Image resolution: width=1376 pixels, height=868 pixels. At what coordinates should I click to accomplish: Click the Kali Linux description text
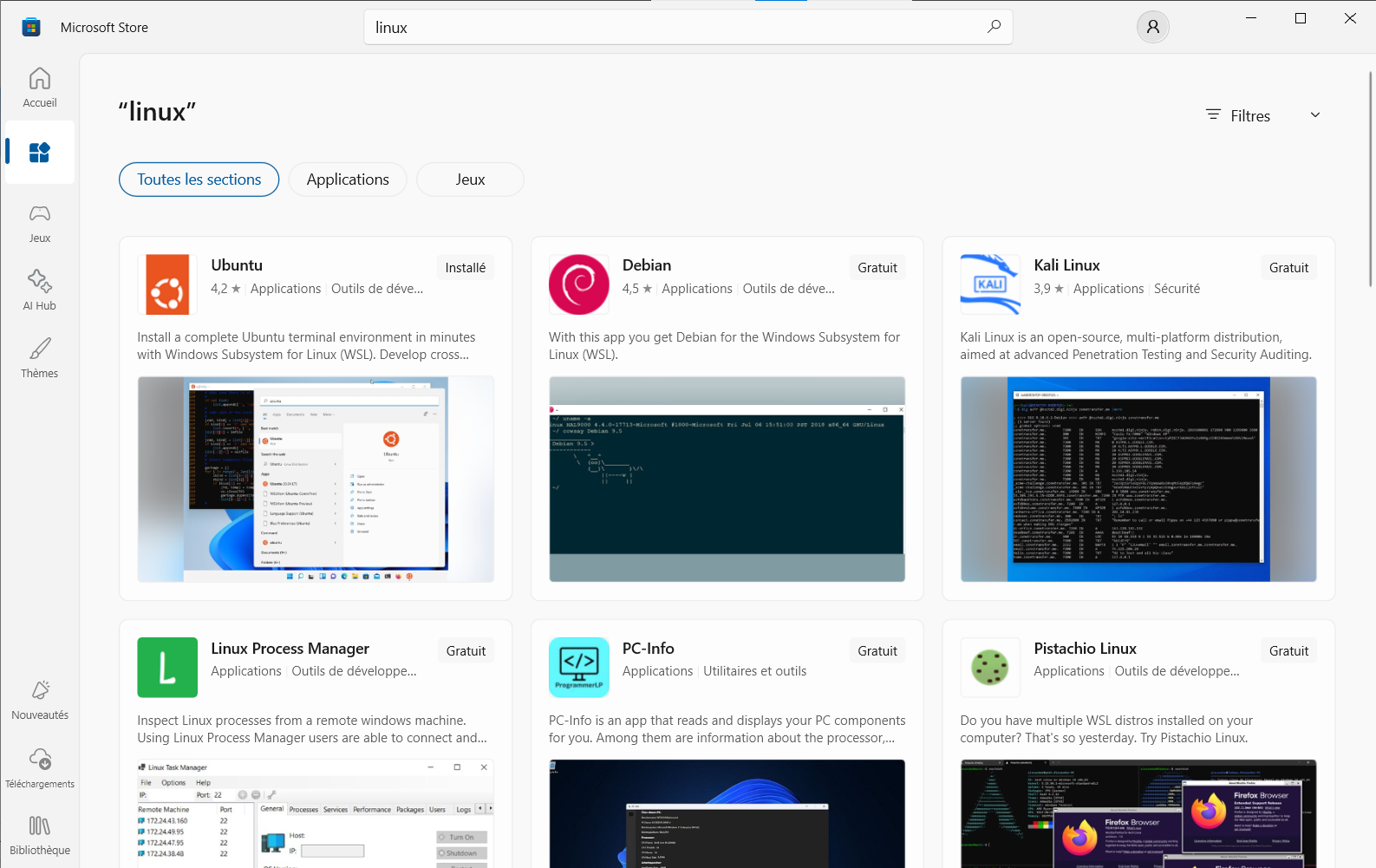tap(1136, 346)
